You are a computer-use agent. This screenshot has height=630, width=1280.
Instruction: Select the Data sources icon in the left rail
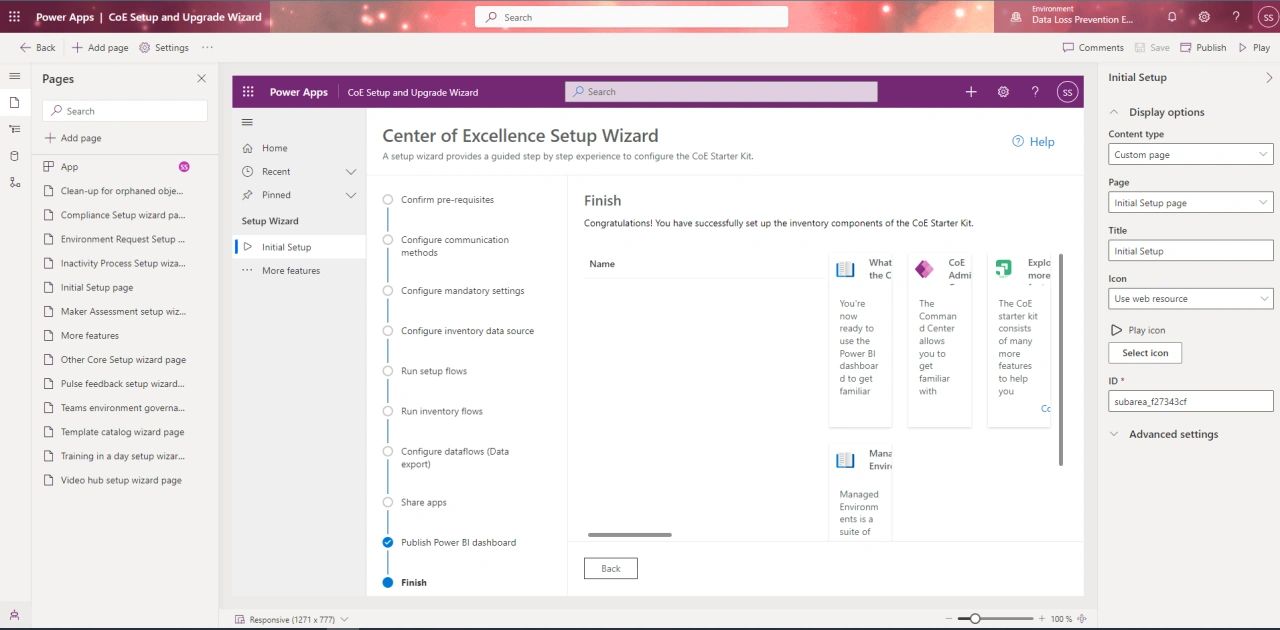[14, 155]
